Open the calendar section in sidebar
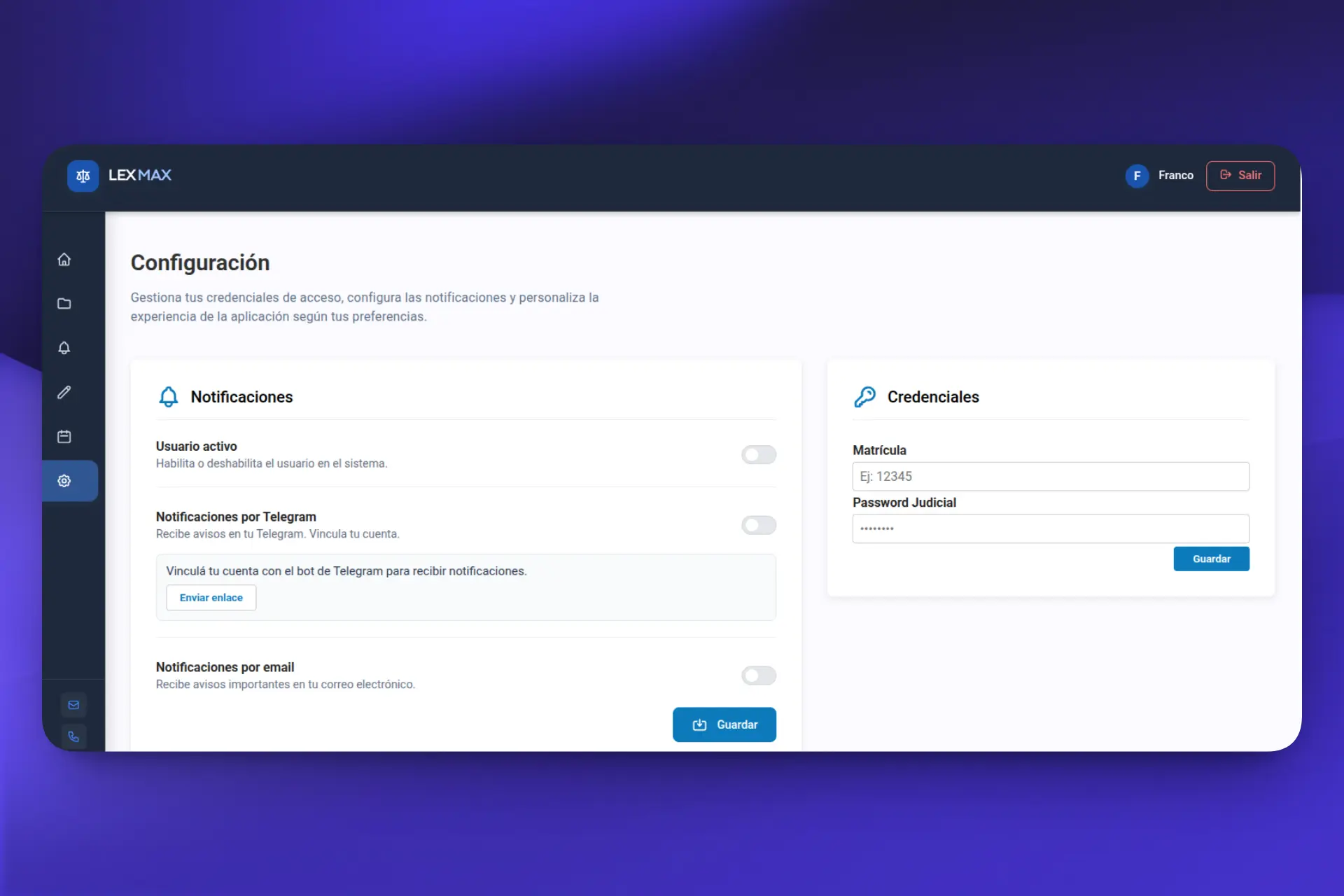The height and width of the screenshot is (896, 1344). [64, 437]
